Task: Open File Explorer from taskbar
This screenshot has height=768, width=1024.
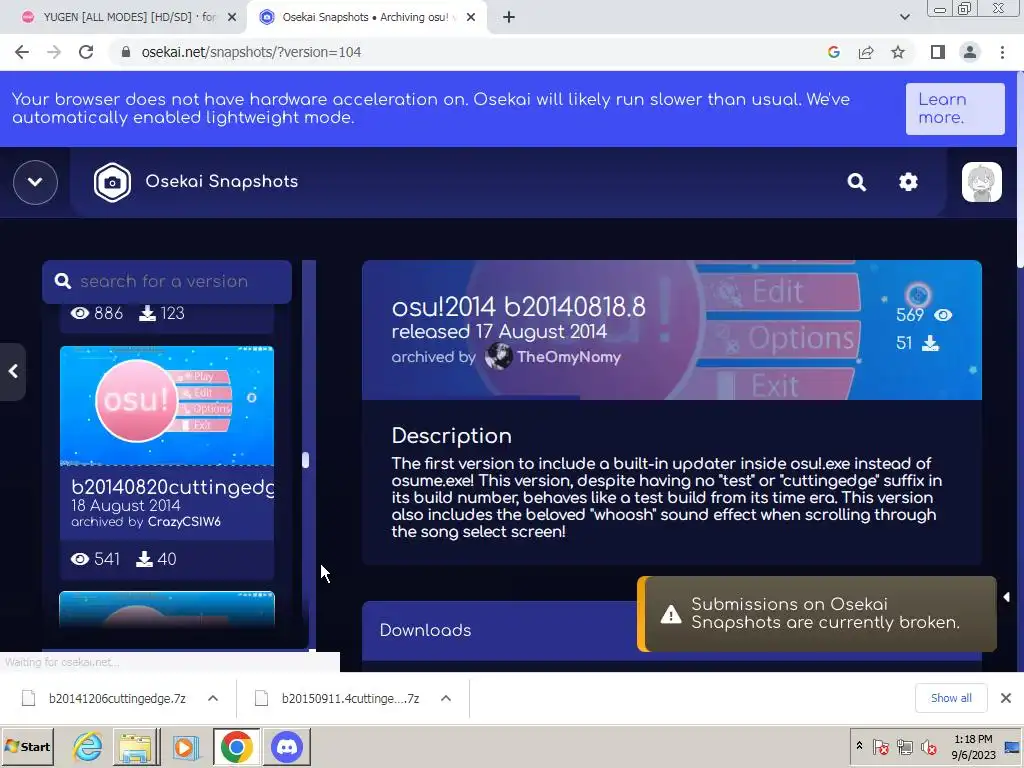Action: pos(136,747)
